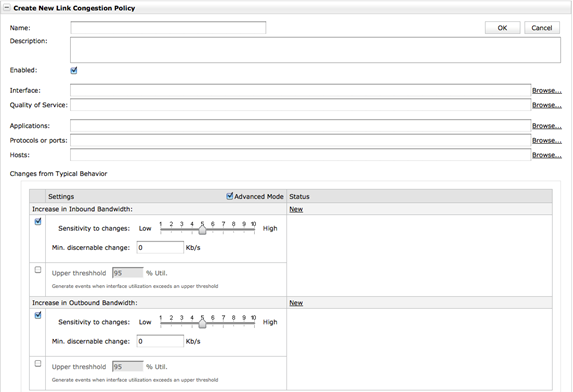Cancel creating the new policy

542,28
